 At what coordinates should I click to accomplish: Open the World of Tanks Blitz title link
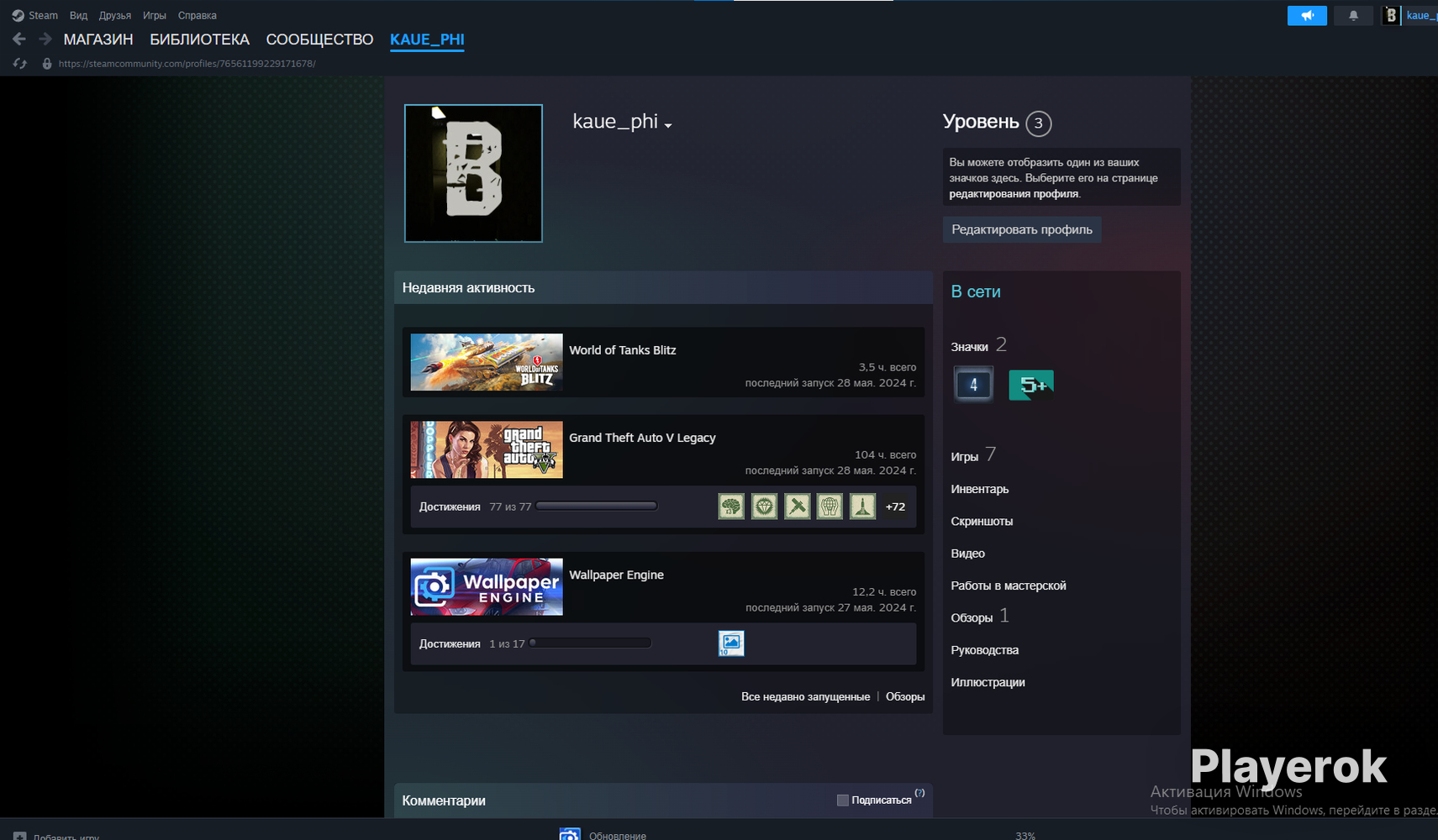click(623, 350)
